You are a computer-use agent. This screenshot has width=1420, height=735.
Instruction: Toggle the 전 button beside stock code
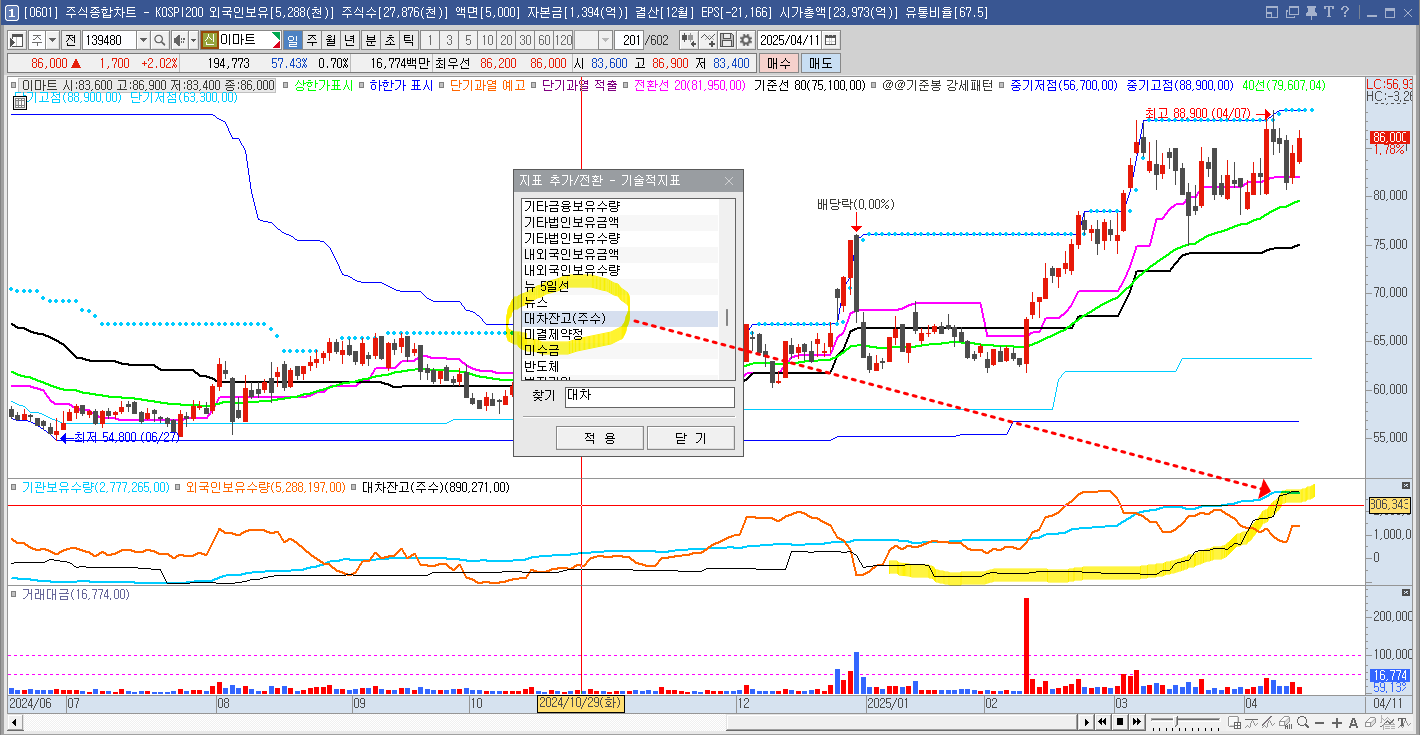click(x=70, y=40)
